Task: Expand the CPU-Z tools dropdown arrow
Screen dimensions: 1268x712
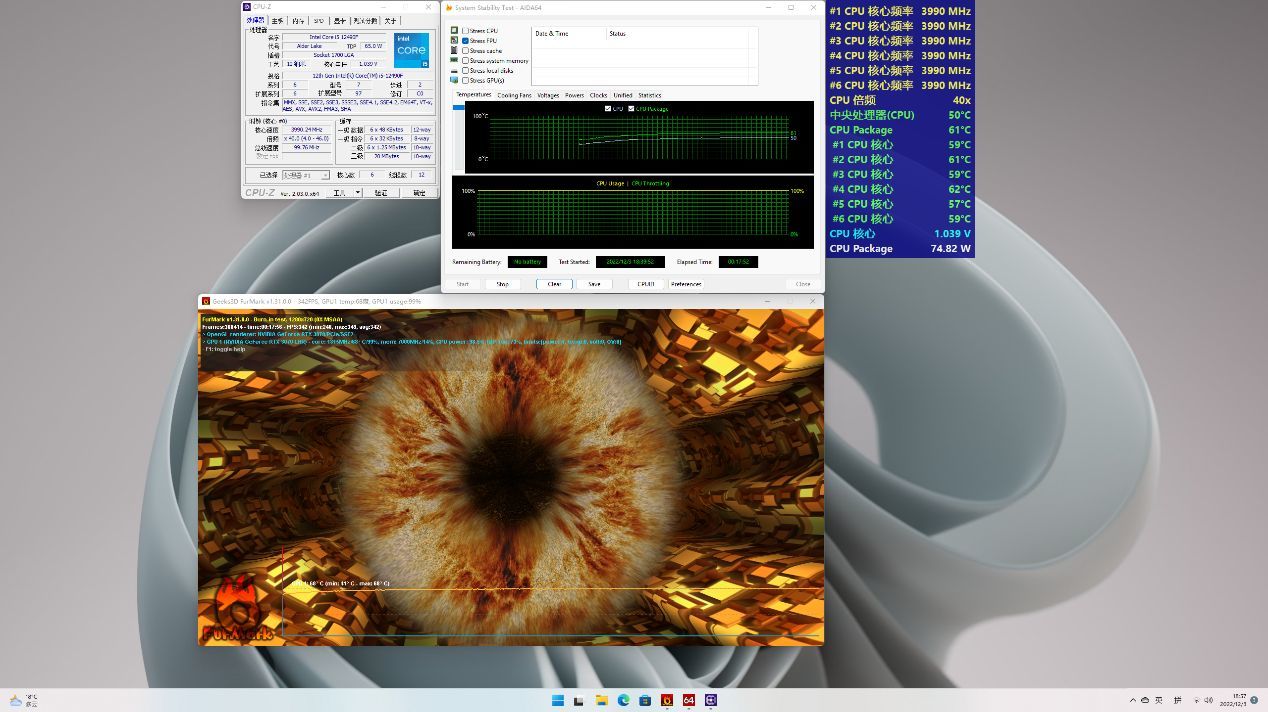Action: coord(357,192)
